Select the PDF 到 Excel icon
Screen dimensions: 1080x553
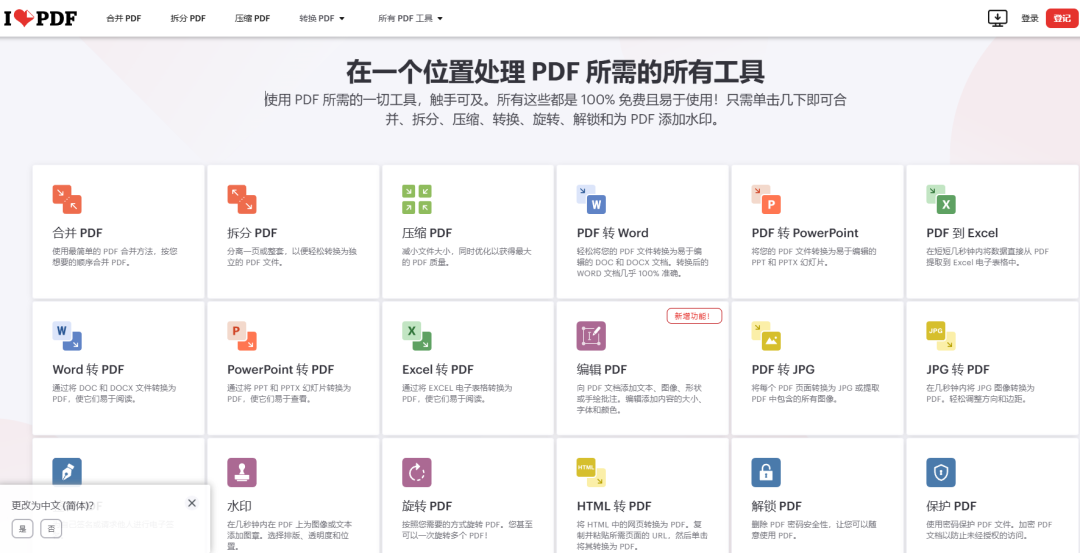point(941,199)
